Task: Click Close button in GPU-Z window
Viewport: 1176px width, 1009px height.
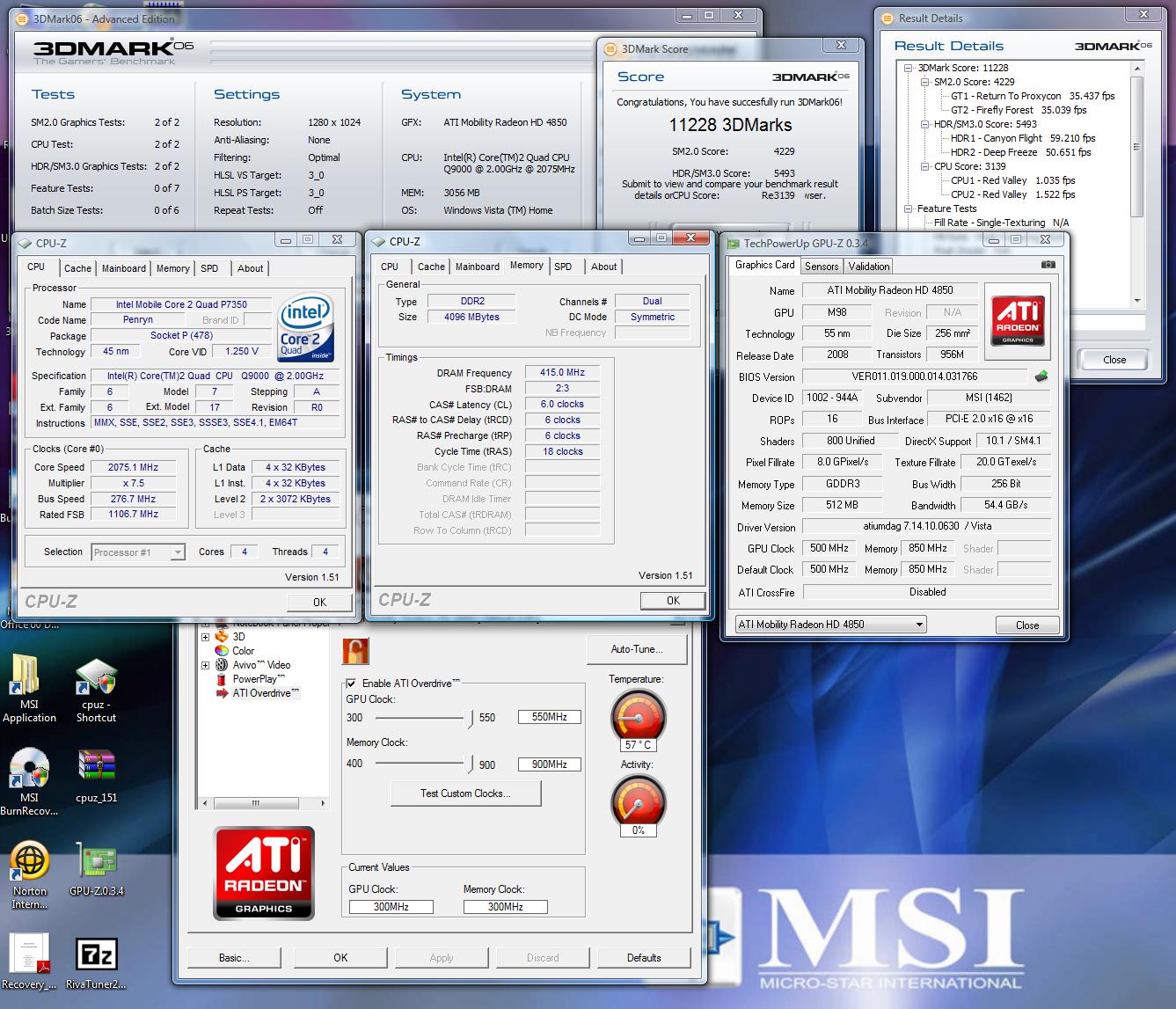Action: [1027, 625]
